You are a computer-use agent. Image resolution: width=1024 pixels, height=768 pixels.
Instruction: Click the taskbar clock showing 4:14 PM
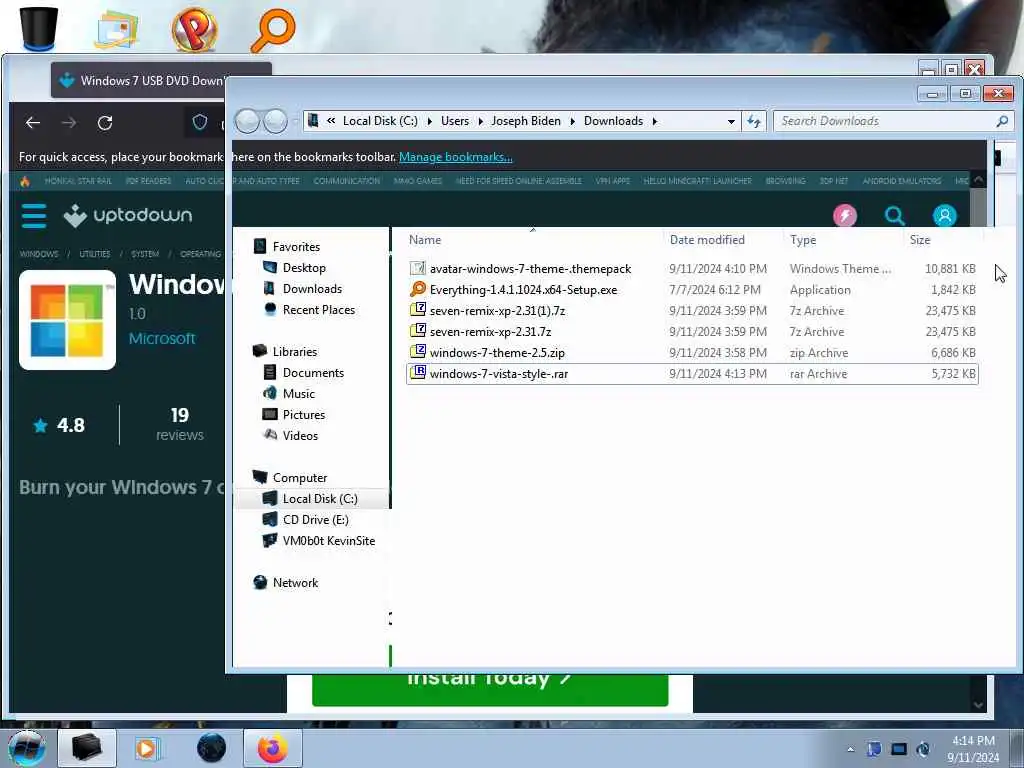pyautogui.click(x=973, y=749)
